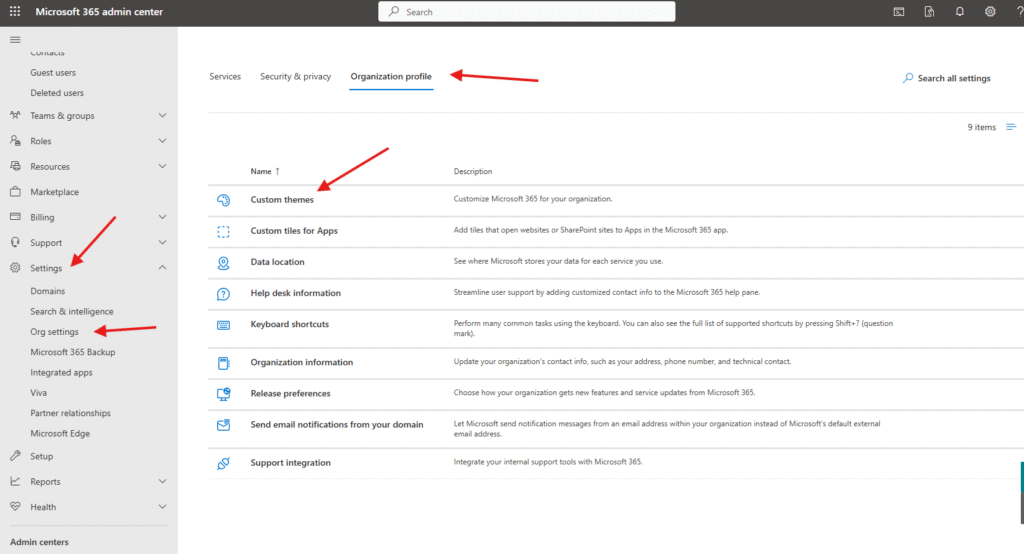The width and height of the screenshot is (1024, 554).
Task: Open Release preferences setting
Action: [290, 393]
